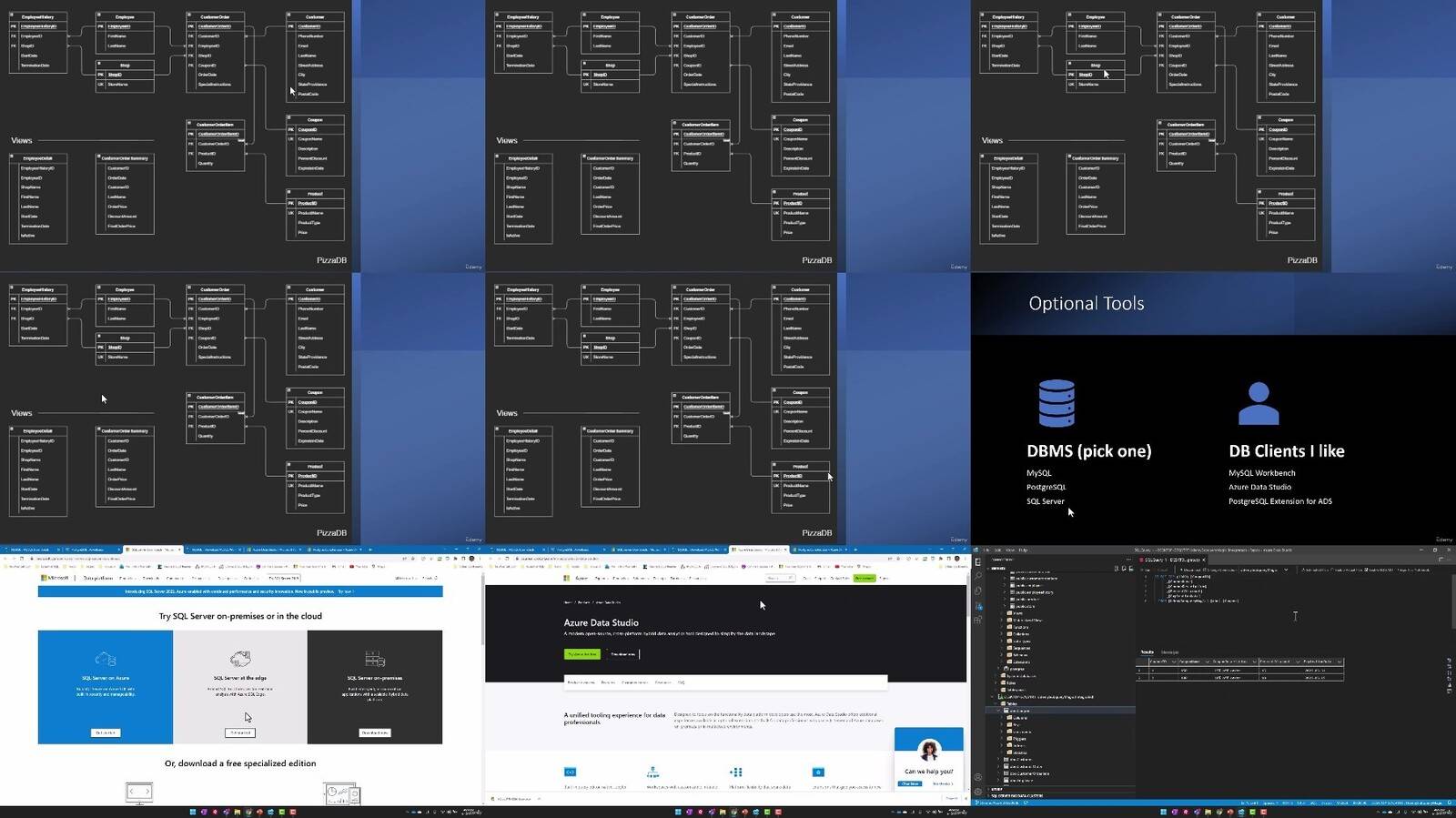Click the SQL Server on Azure cloud icon
The width and height of the screenshot is (1456, 818).
tap(105, 659)
